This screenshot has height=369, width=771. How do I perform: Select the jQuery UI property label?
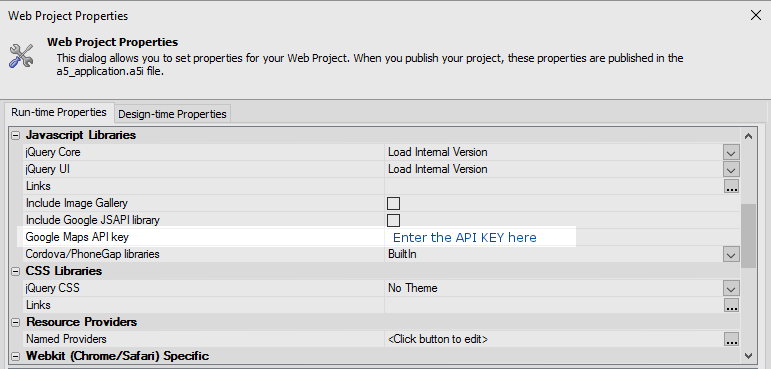(x=48, y=169)
